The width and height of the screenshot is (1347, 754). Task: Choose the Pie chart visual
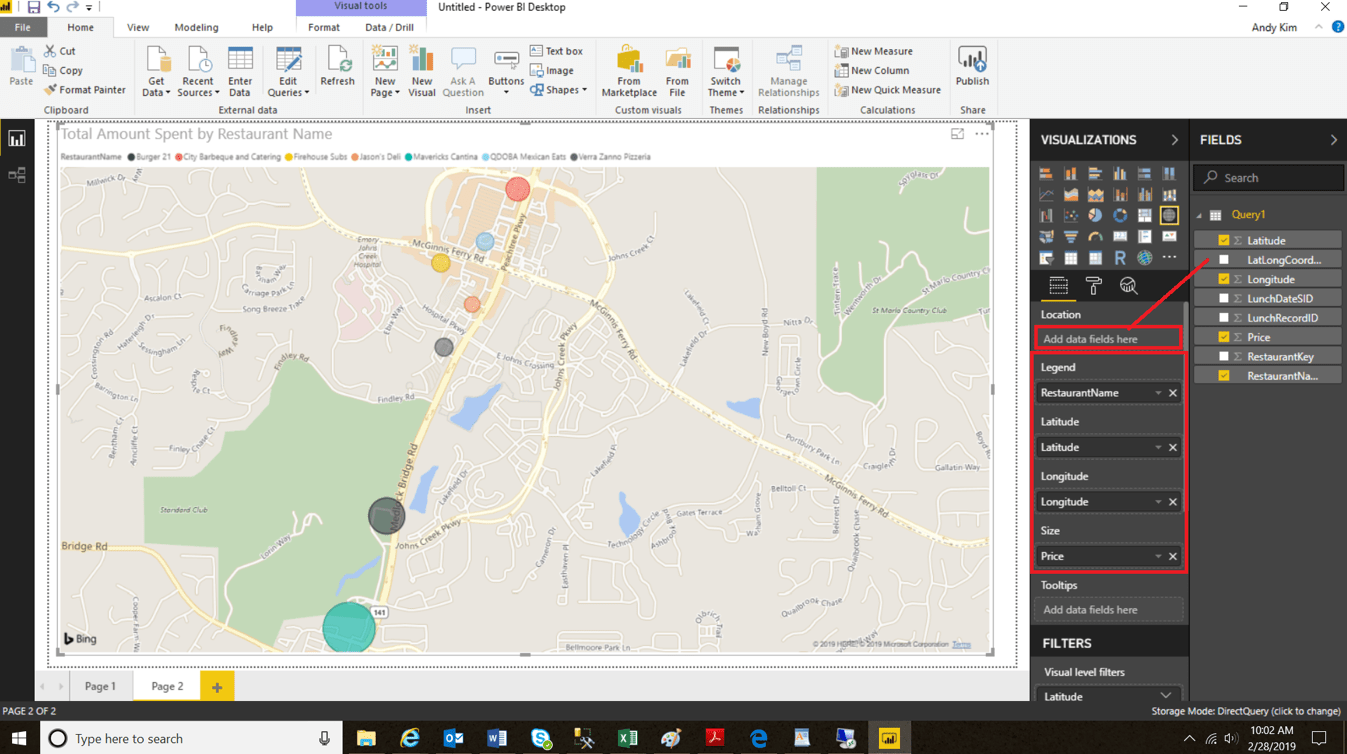click(x=1095, y=216)
